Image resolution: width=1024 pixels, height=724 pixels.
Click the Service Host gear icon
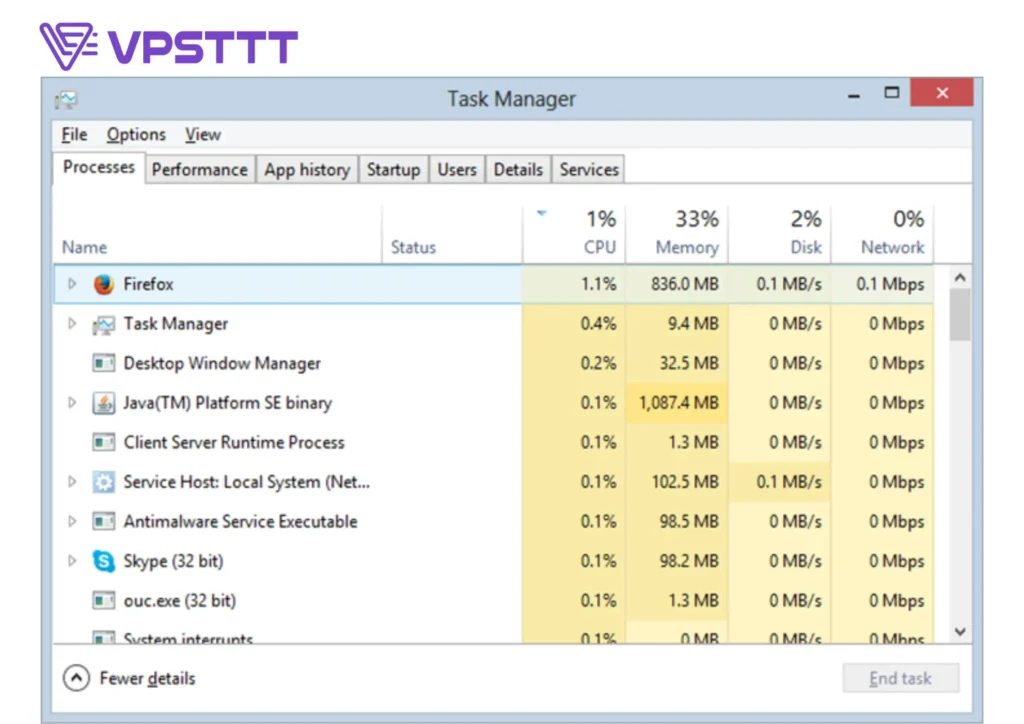point(103,482)
